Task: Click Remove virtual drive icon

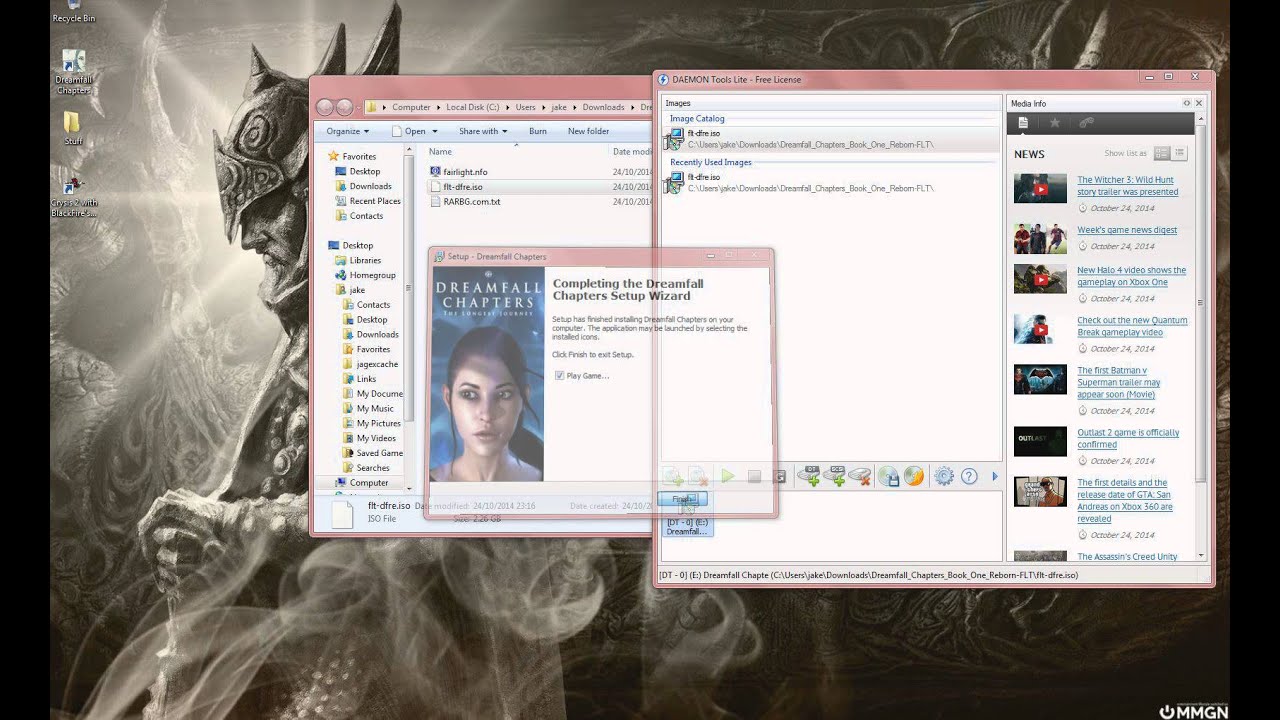Action: pyautogui.click(x=860, y=477)
